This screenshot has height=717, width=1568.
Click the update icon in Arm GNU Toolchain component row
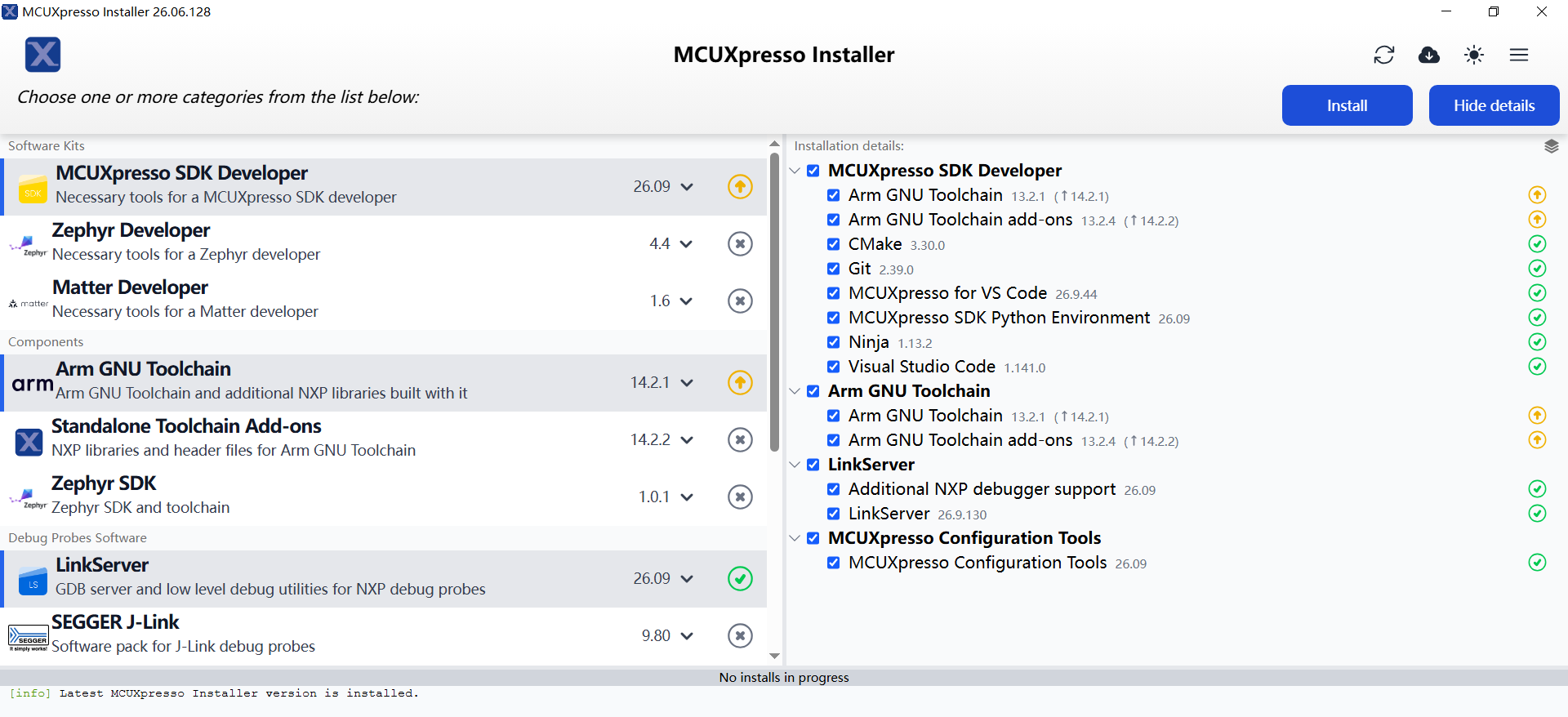coord(740,382)
